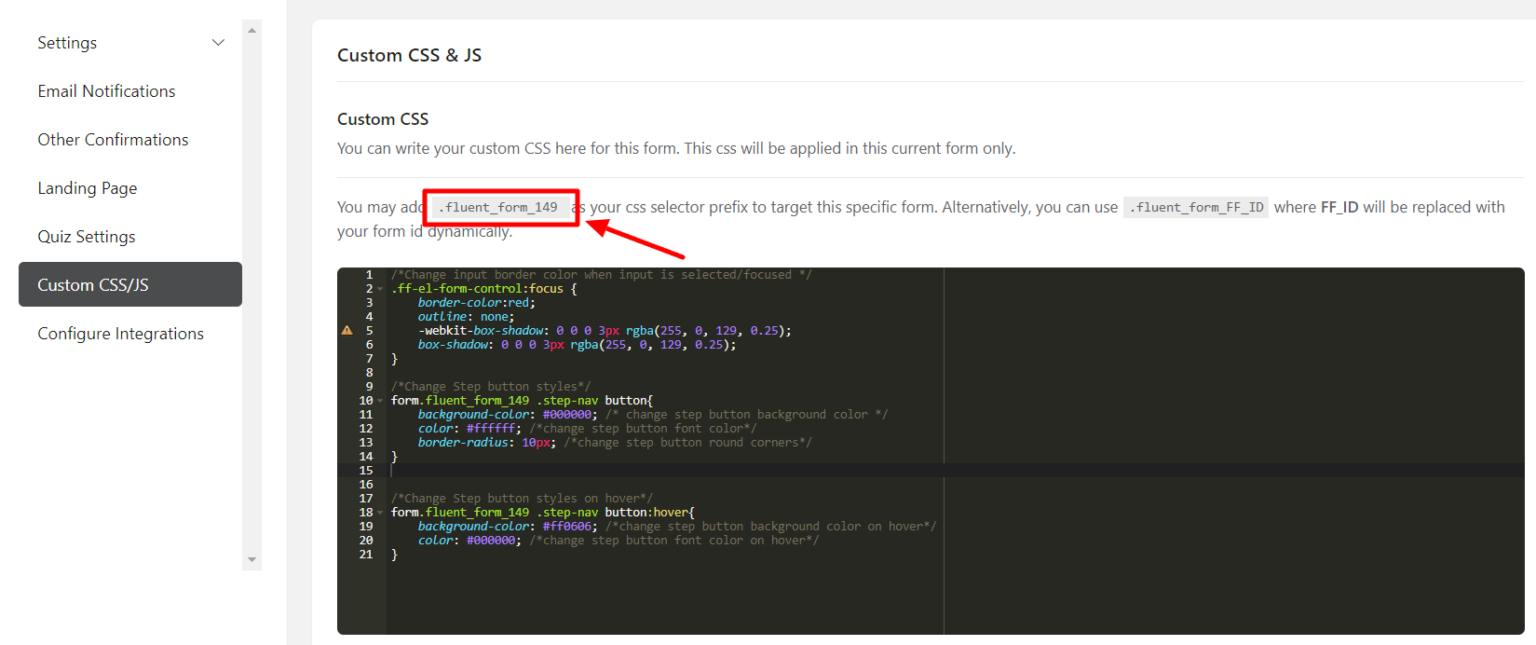Collapse the Settings section in the sidebar
The width and height of the screenshot is (1536, 645).
coord(218,42)
